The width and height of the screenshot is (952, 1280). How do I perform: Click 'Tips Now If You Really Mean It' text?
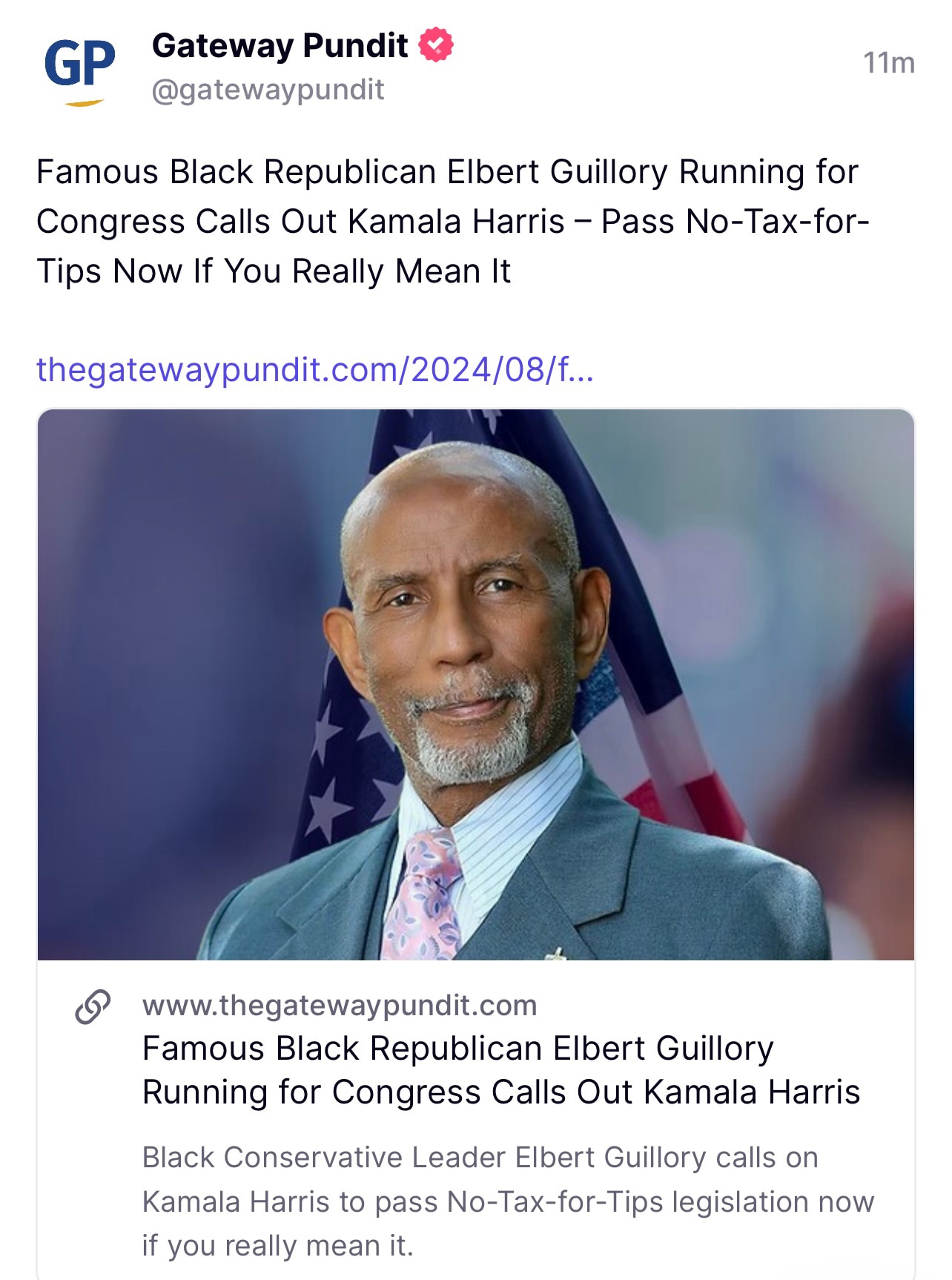tap(274, 271)
